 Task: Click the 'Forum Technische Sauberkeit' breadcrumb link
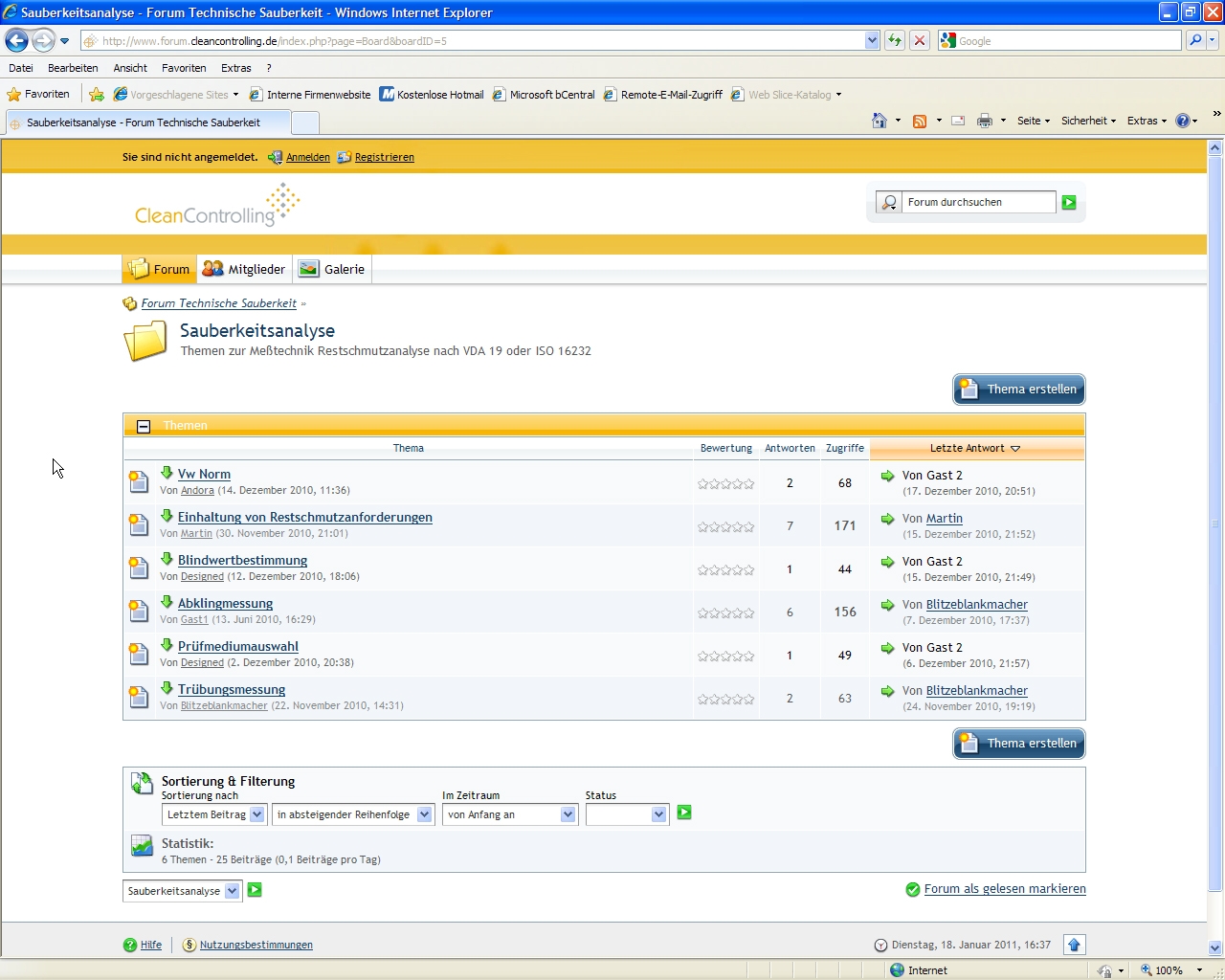pyautogui.click(x=219, y=303)
